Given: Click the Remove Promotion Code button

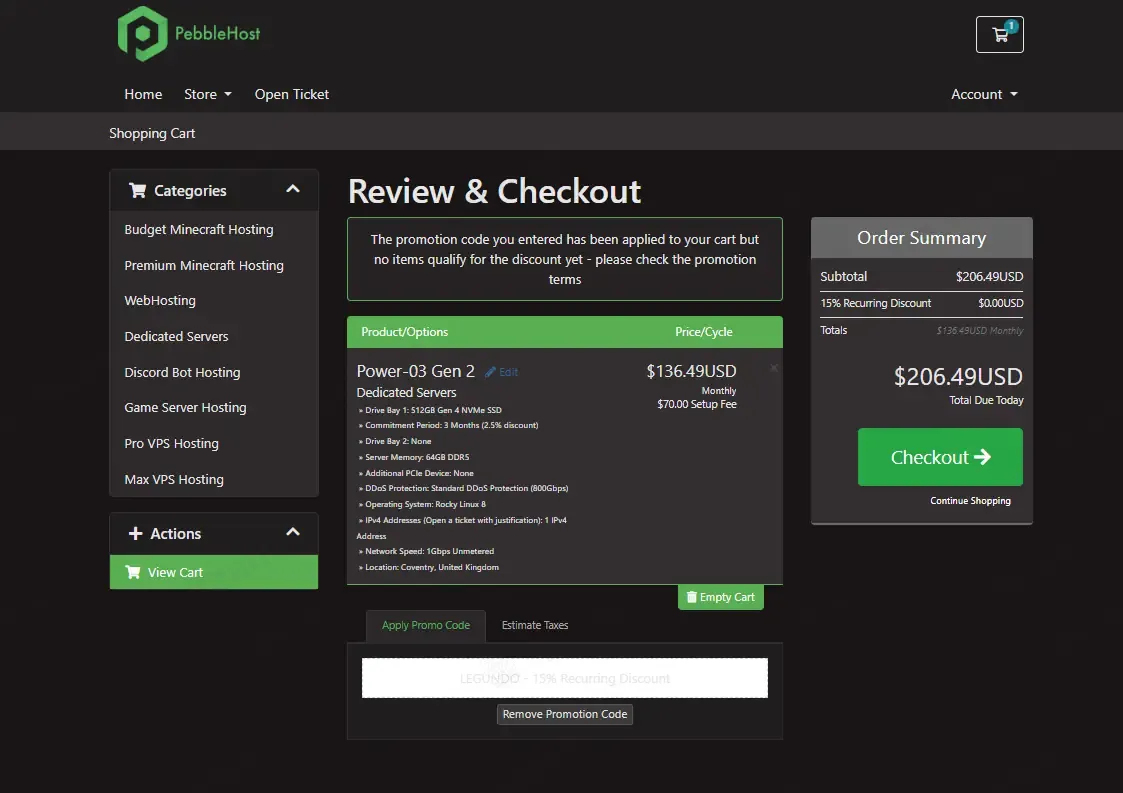Looking at the screenshot, I should 565,714.
